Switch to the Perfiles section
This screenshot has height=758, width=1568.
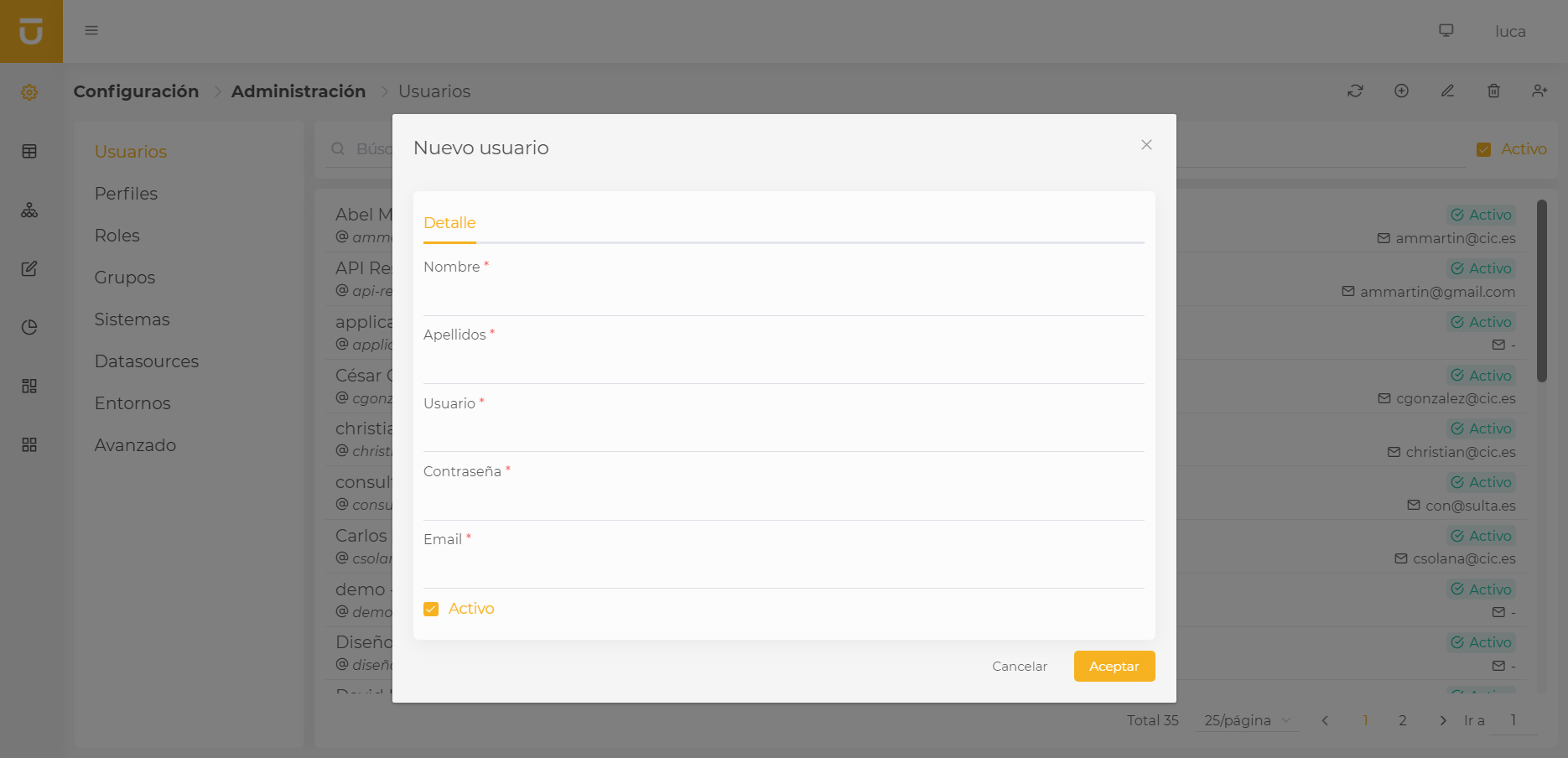click(x=126, y=193)
